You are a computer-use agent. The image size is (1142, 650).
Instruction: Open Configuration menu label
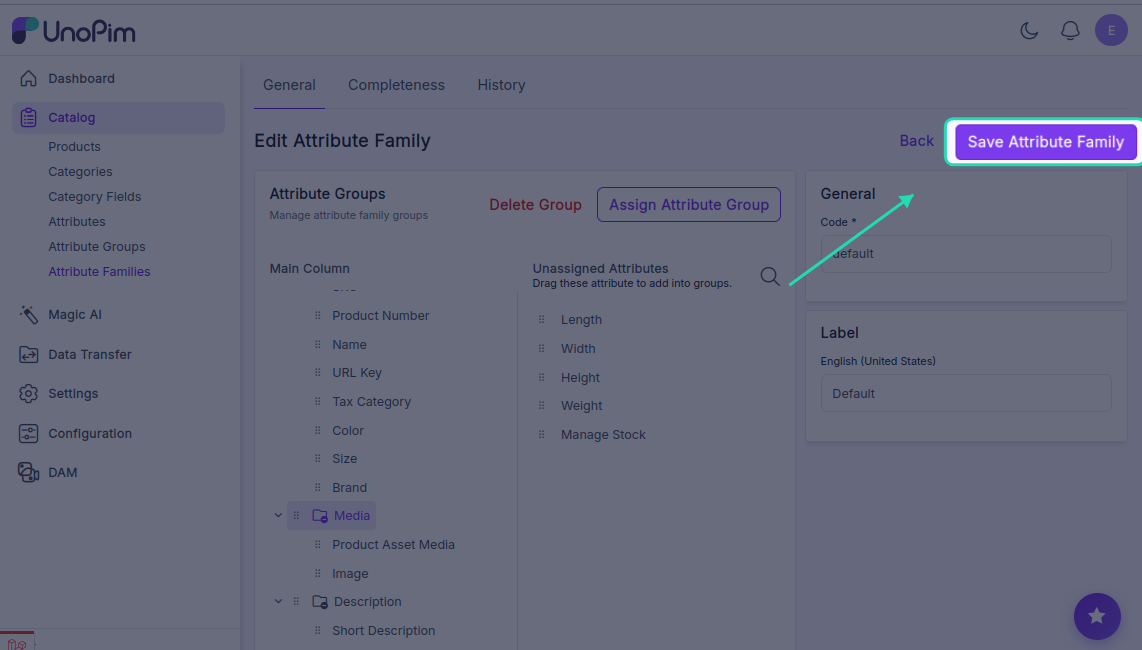pos(90,434)
